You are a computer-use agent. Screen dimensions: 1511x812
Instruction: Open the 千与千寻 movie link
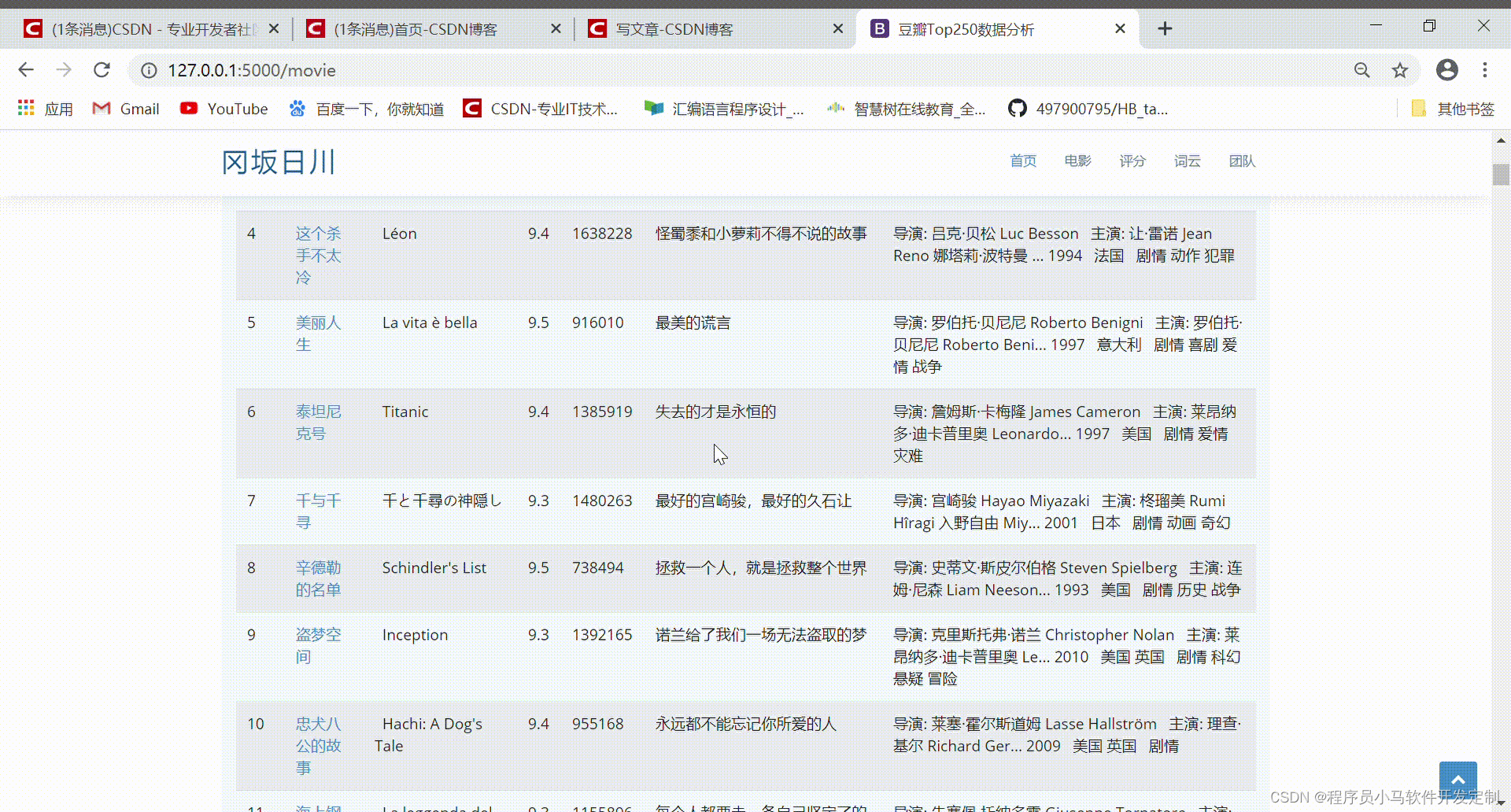click(x=318, y=511)
